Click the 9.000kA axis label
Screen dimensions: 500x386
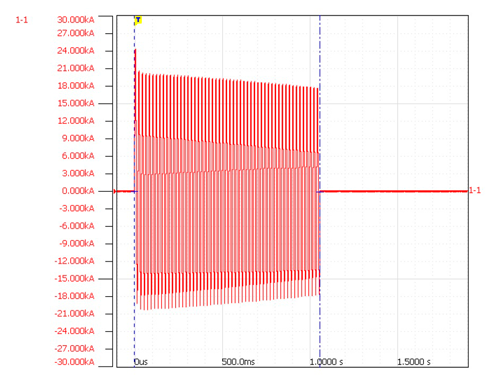[x=78, y=138]
